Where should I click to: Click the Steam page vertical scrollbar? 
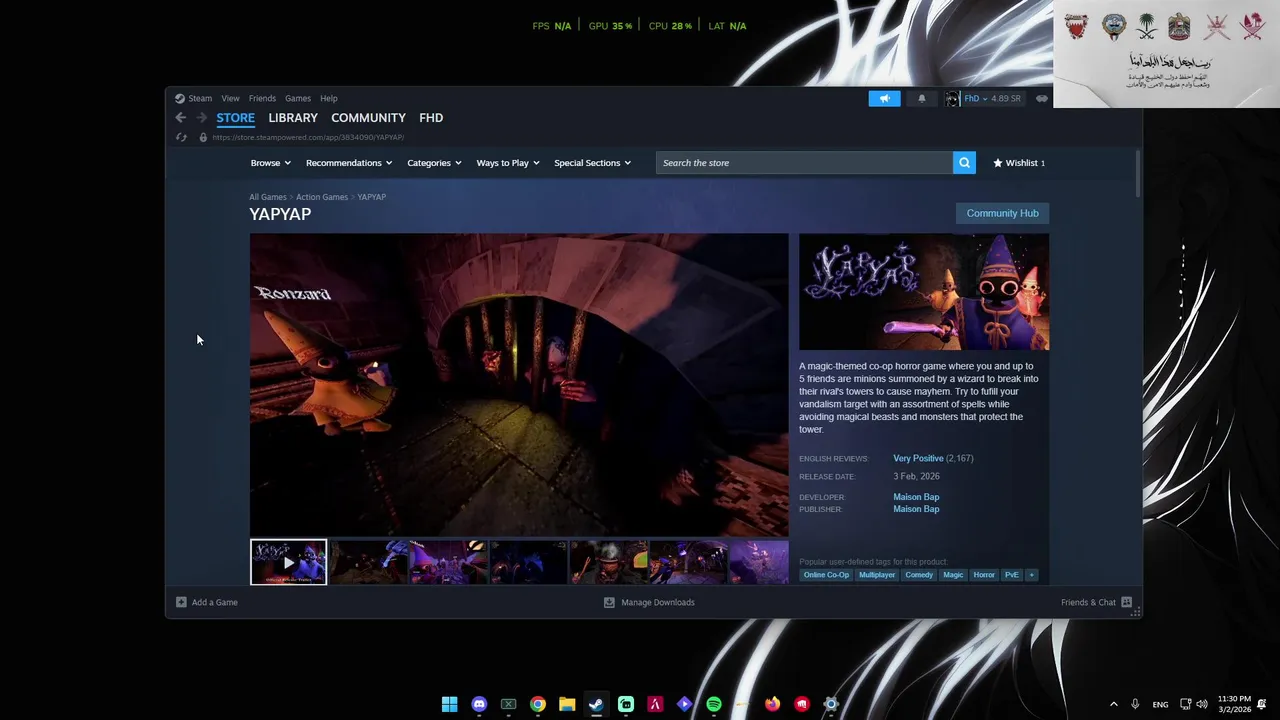click(x=1138, y=173)
